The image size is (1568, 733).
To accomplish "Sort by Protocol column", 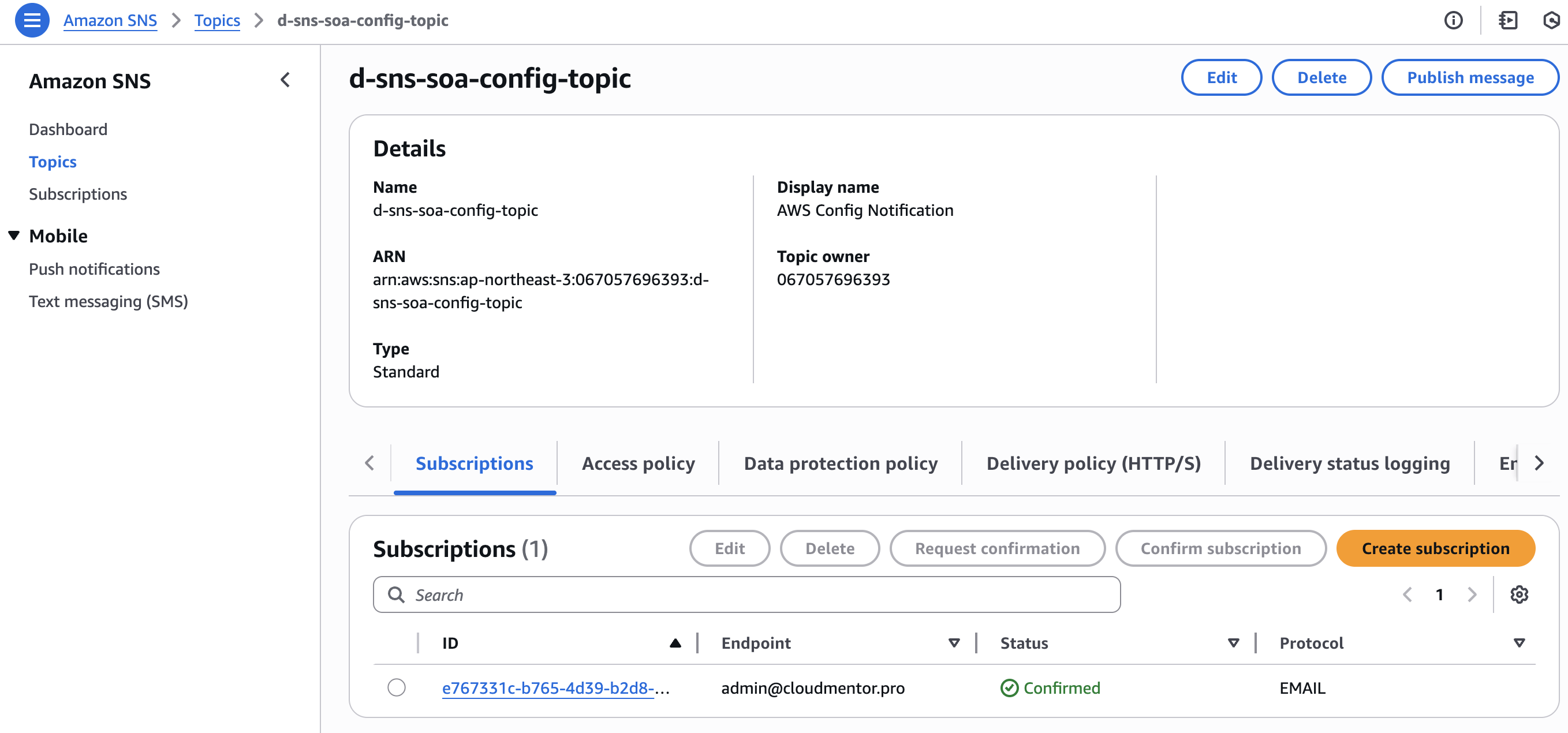I will pos(1519,643).
